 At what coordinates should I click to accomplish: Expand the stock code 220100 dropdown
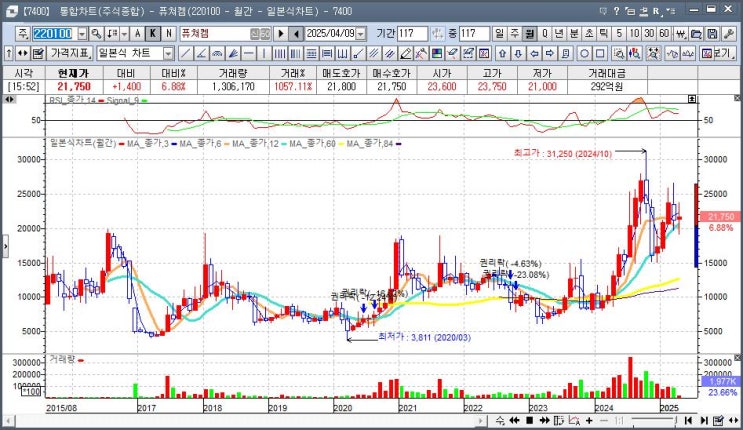[x=82, y=34]
